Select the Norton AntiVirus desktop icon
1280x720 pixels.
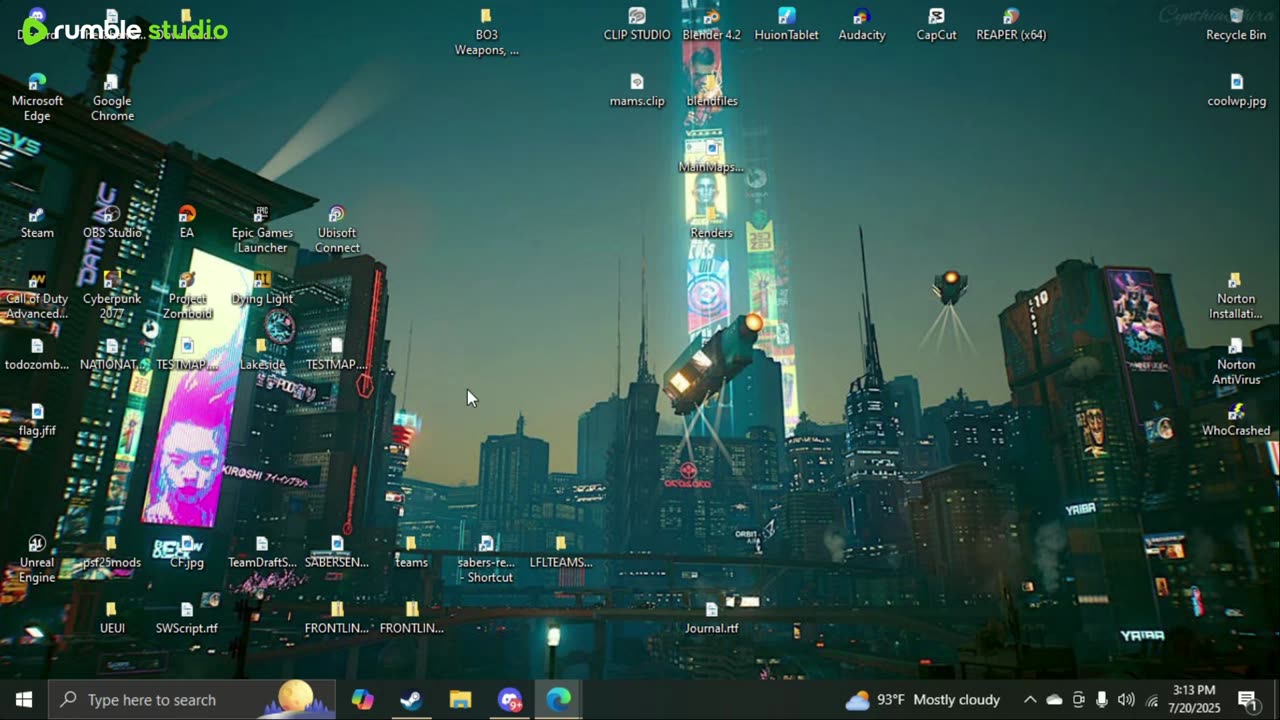(x=1237, y=361)
